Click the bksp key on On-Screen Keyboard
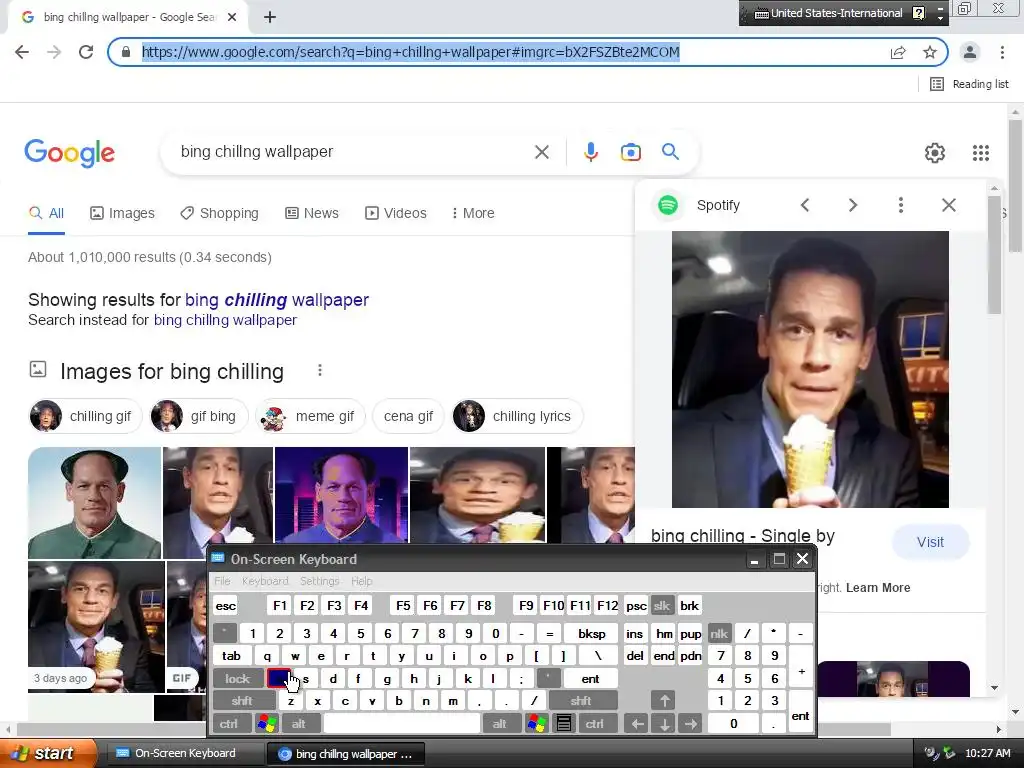 592,633
